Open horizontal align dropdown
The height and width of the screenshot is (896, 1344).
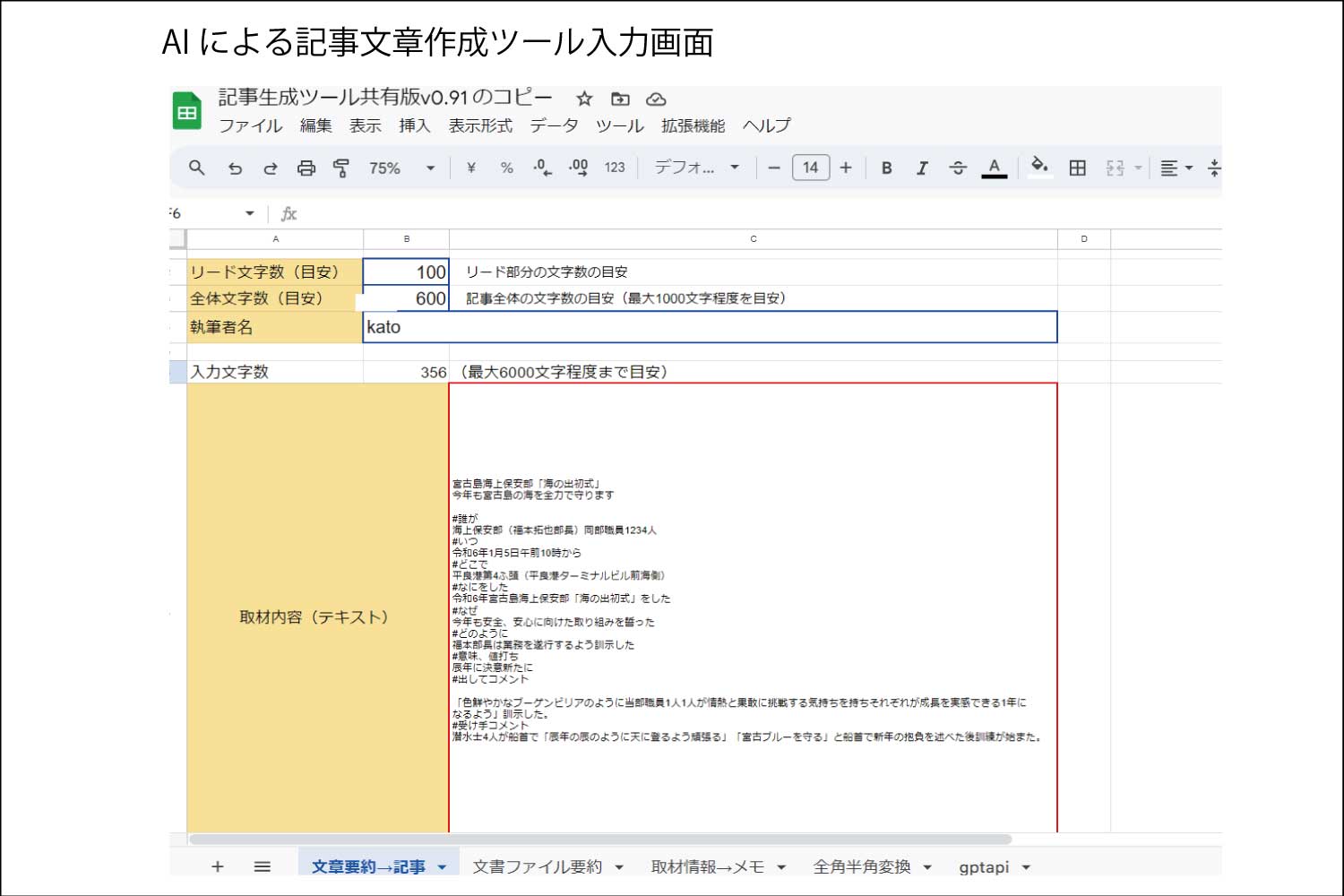click(x=1176, y=168)
